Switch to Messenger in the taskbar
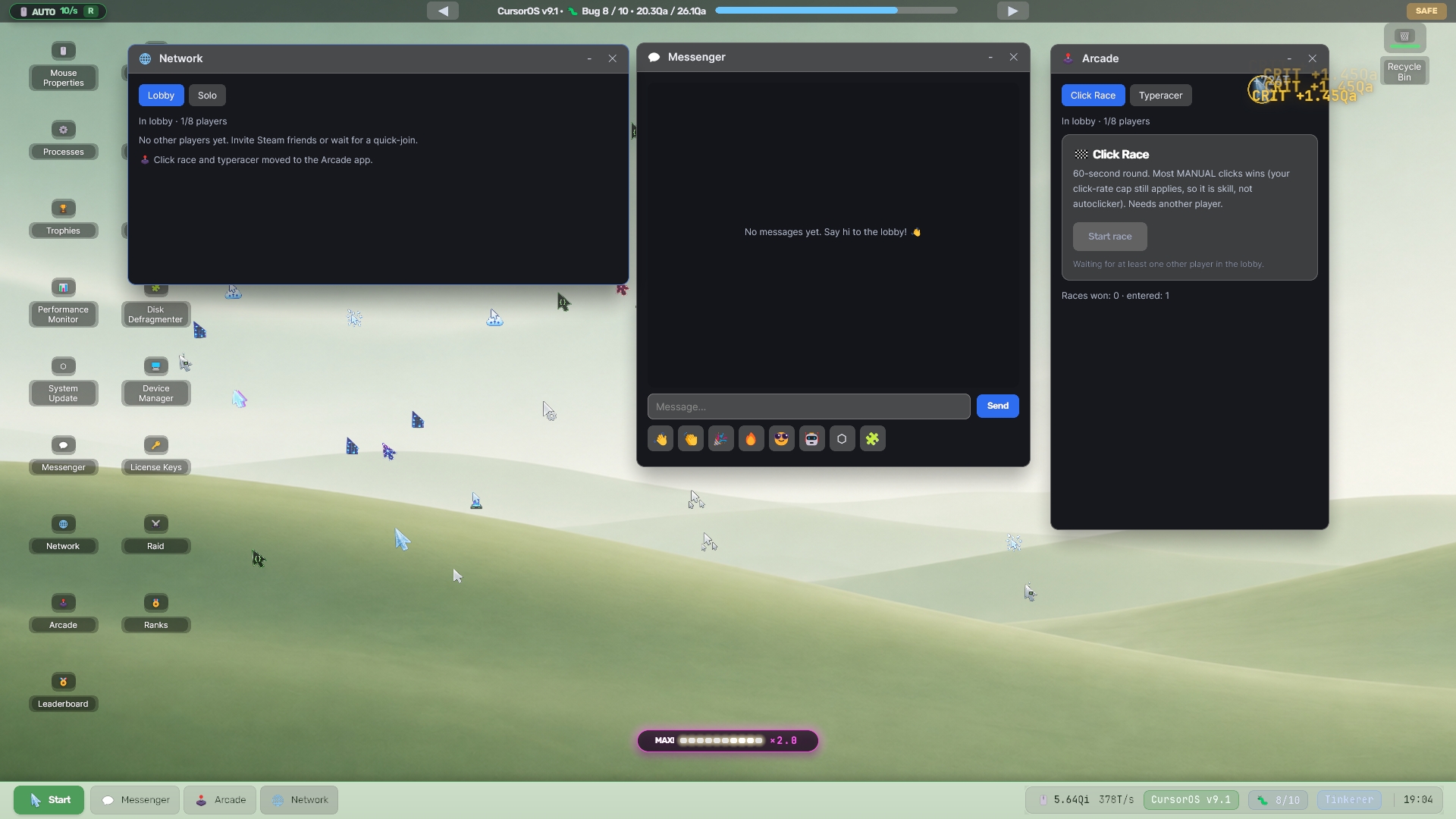The height and width of the screenshot is (819, 1456). pos(135,800)
